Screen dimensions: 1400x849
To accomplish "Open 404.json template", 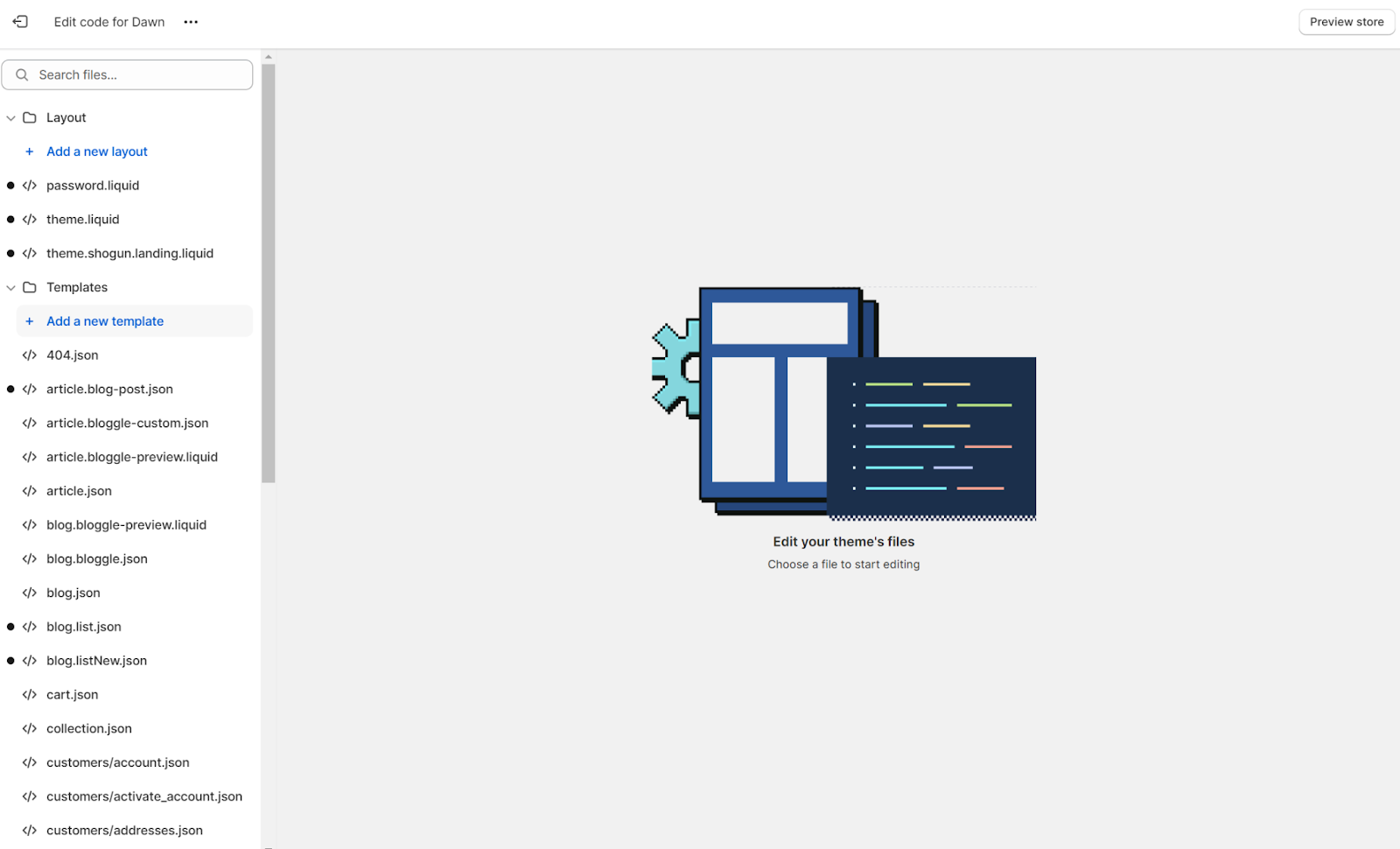I will [73, 355].
